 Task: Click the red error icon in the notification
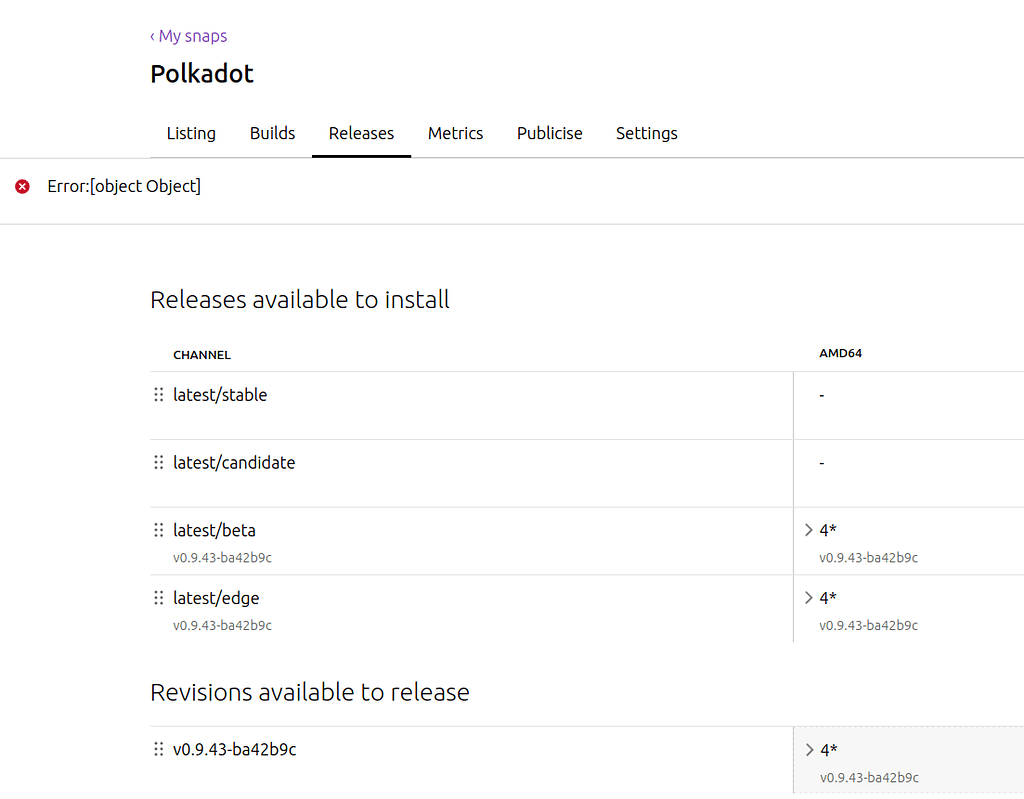(22, 187)
